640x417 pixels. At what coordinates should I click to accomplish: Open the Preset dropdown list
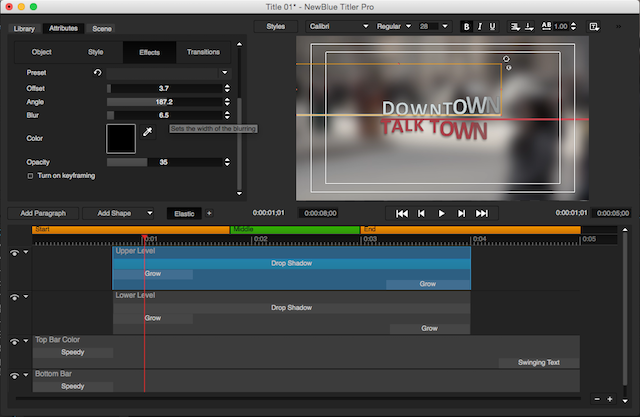pos(167,73)
